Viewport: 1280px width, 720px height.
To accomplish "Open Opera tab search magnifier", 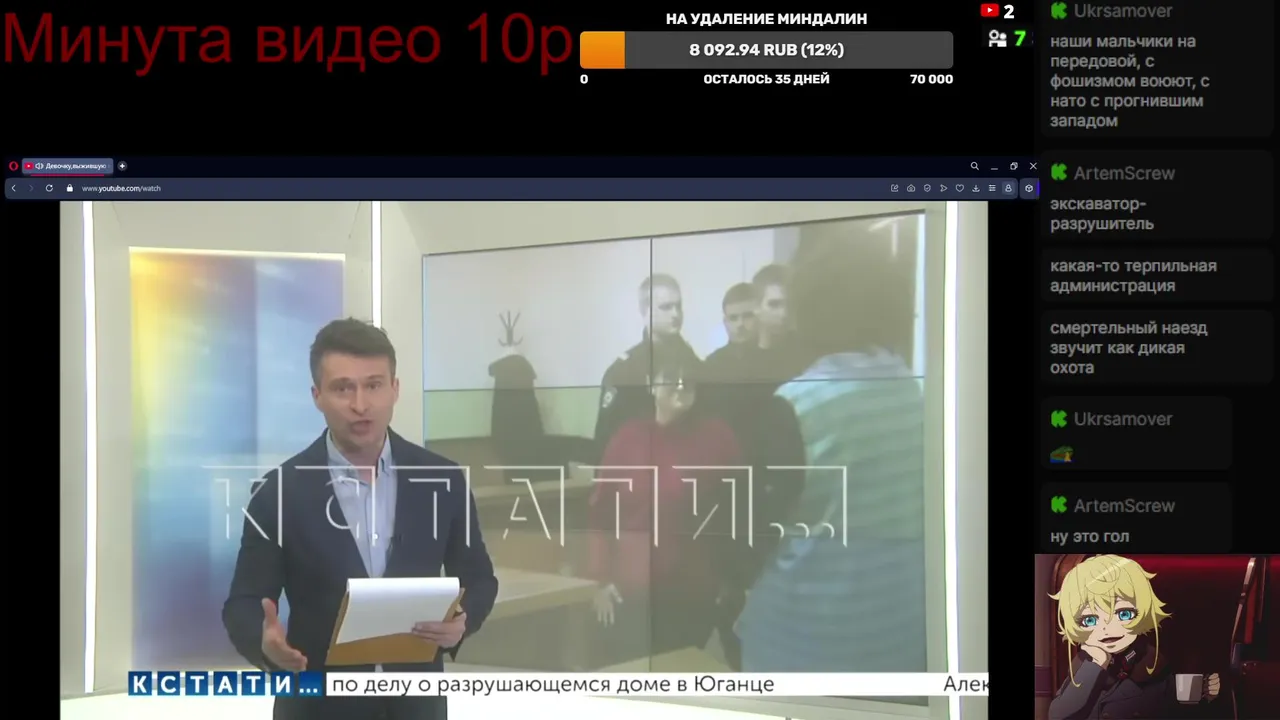I will [x=974, y=166].
